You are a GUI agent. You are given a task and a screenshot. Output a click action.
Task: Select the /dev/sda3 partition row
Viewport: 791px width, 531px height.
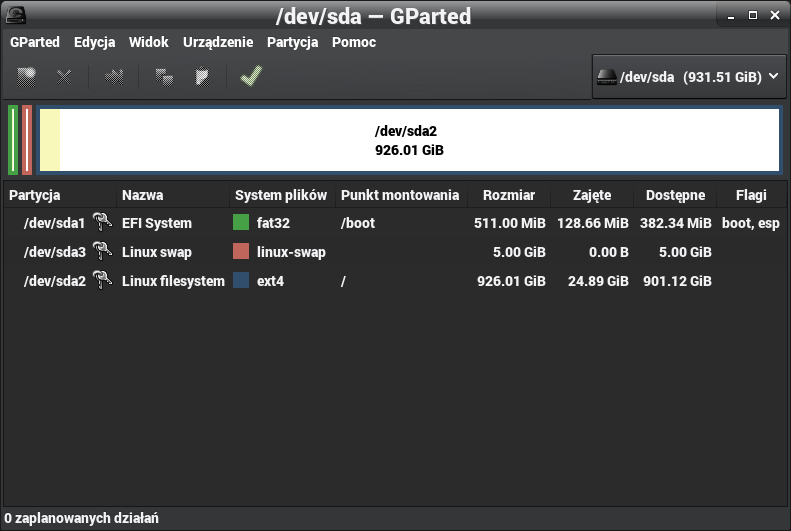(395, 252)
